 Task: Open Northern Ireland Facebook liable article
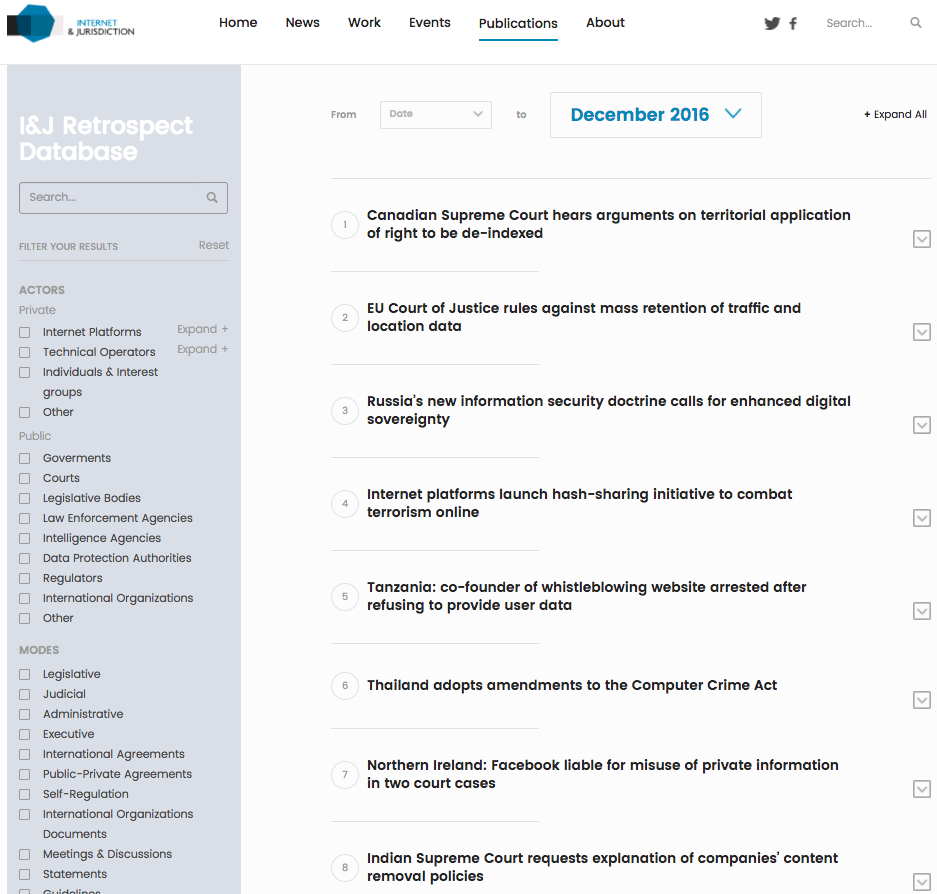pyautogui.click(x=602, y=774)
